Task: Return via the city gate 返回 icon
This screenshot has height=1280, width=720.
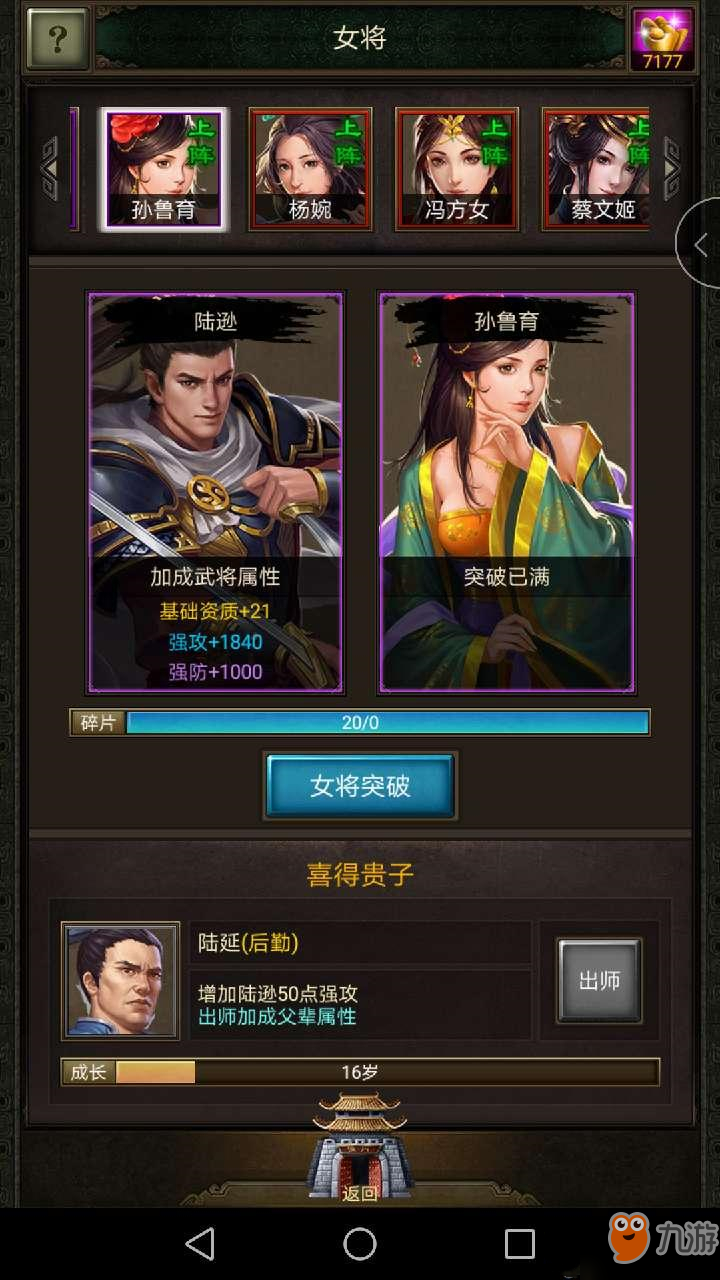Action: coord(360,1148)
